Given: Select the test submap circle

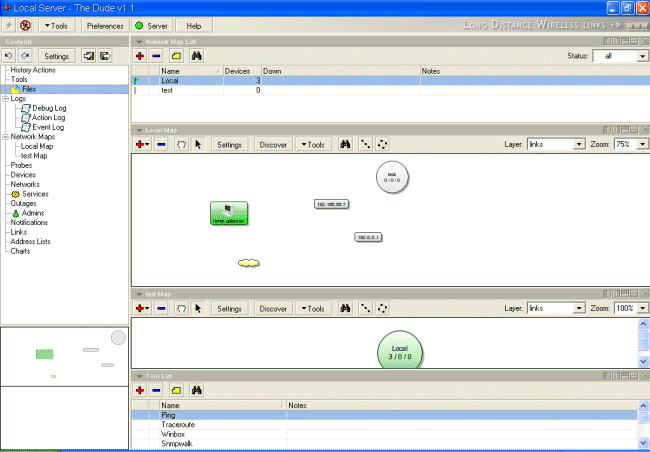Looking at the screenshot, I should [392, 177].
